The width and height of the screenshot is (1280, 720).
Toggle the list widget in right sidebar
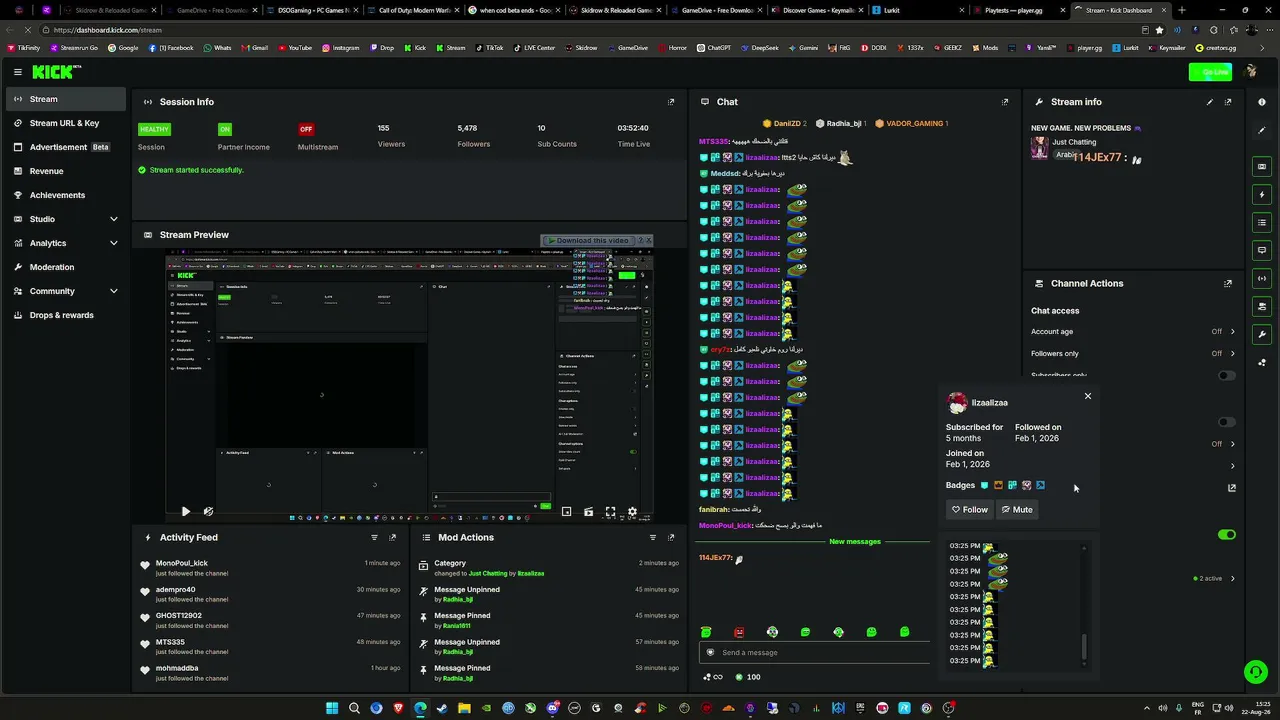[x=1262, y=222]
